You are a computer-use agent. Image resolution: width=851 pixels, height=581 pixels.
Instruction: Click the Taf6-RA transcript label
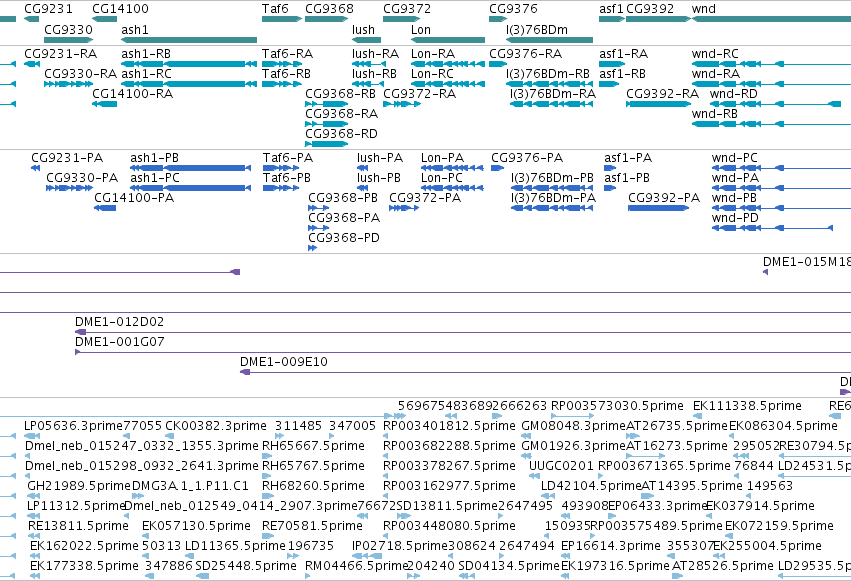[287, 53]
